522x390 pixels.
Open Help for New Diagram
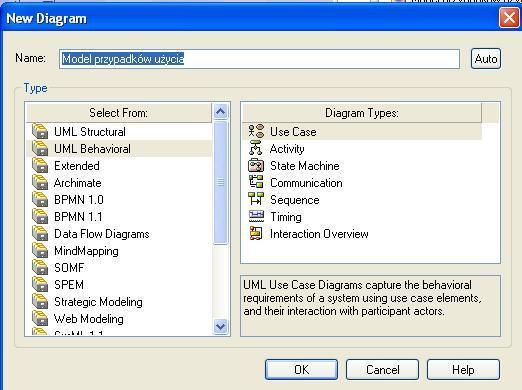(463, 369)
